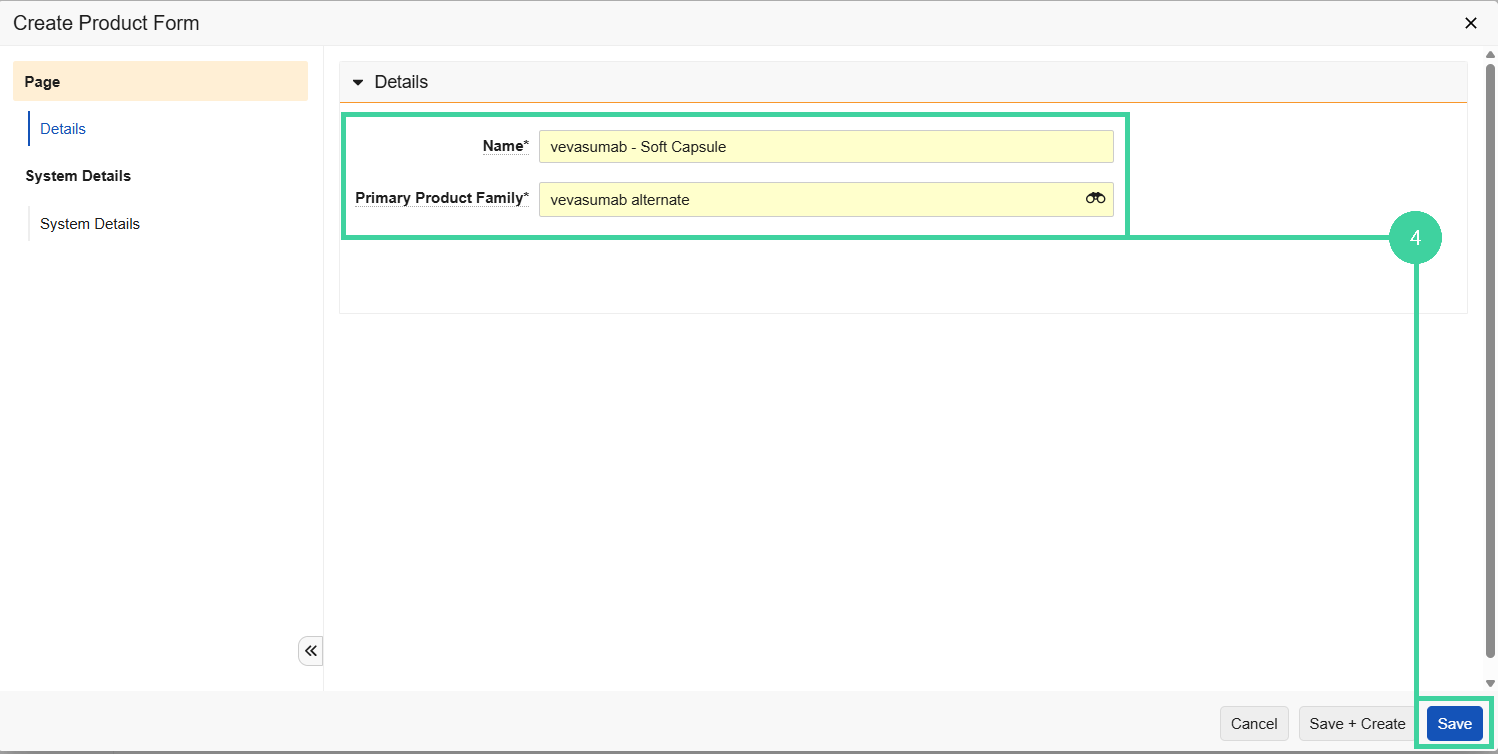Click the Save + Create button
Screen dimensions: 1498x754
tap(1357, 723)
